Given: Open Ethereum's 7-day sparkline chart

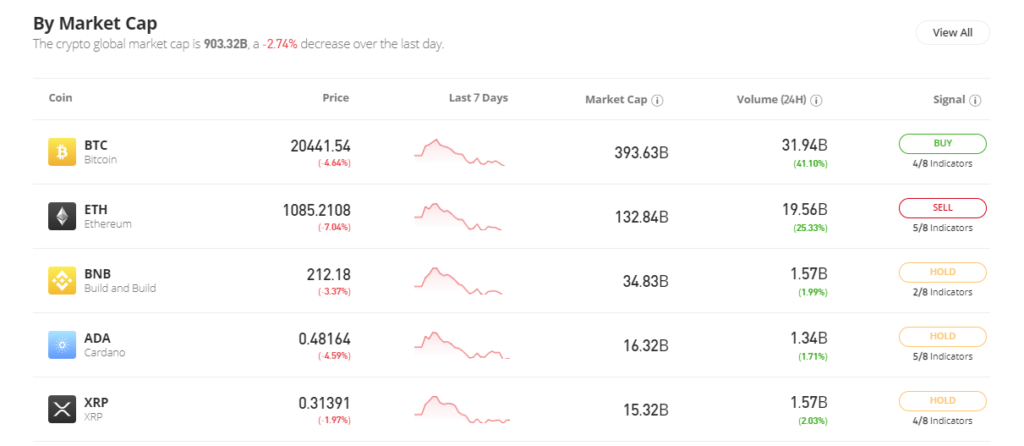Looking at the screenshot, I should [460, 216].
